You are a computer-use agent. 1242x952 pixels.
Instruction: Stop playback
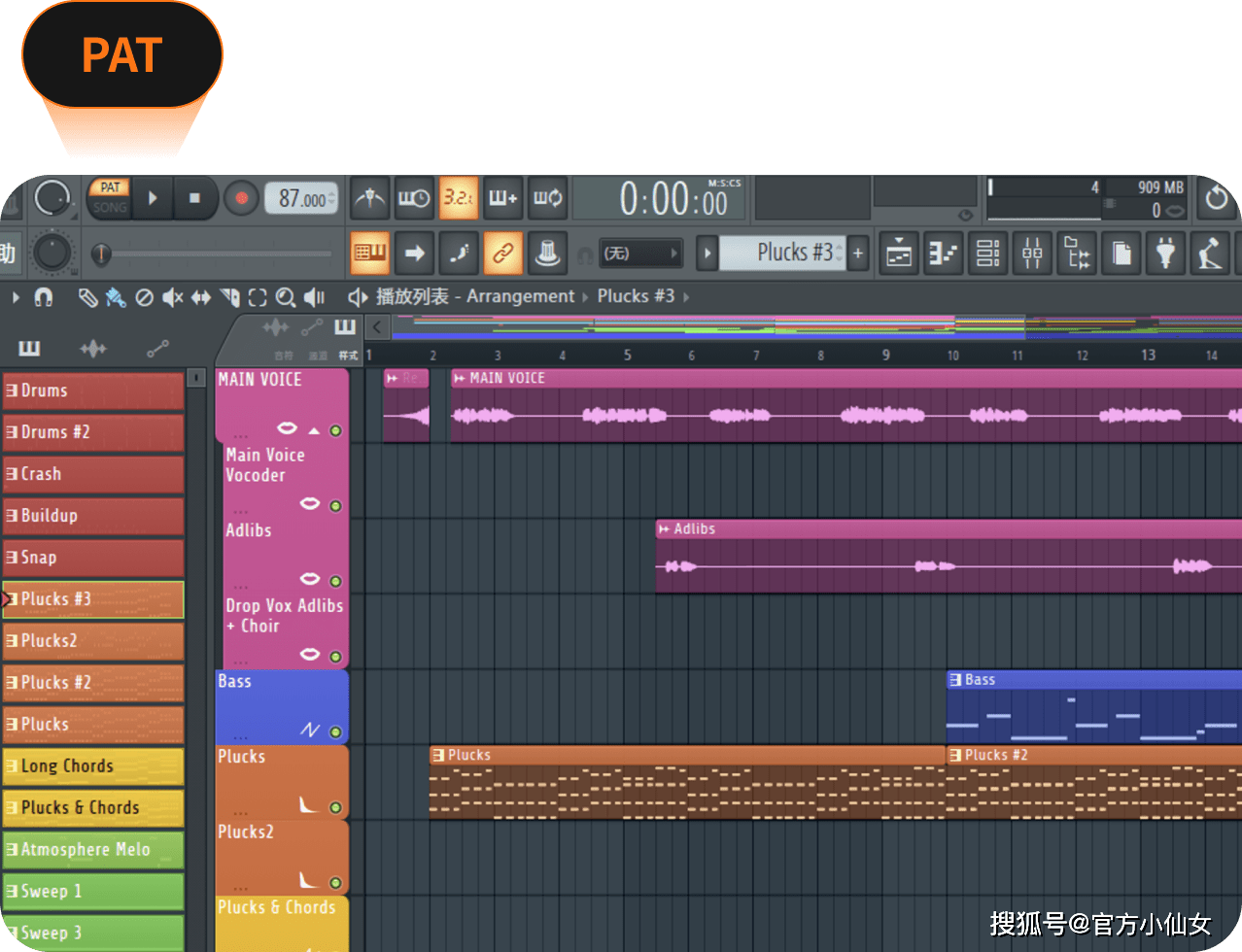coord(195,198)
